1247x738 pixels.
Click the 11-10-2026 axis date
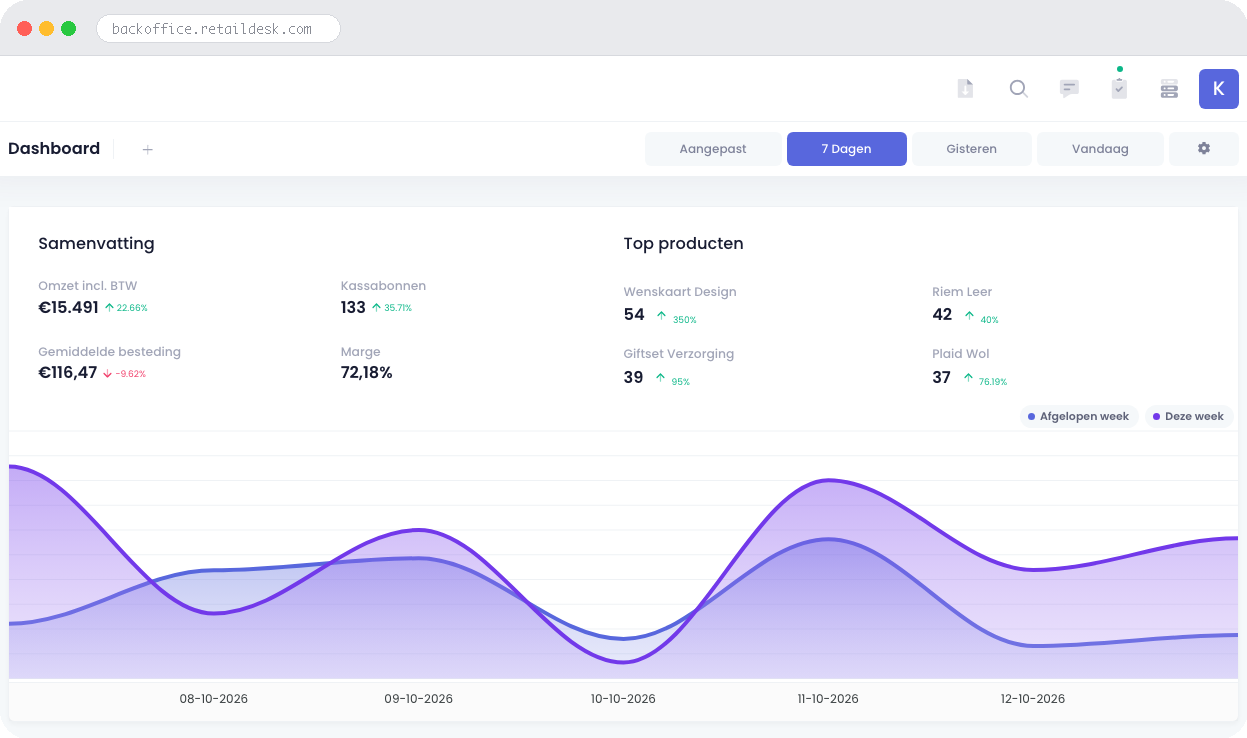point(828,699)
